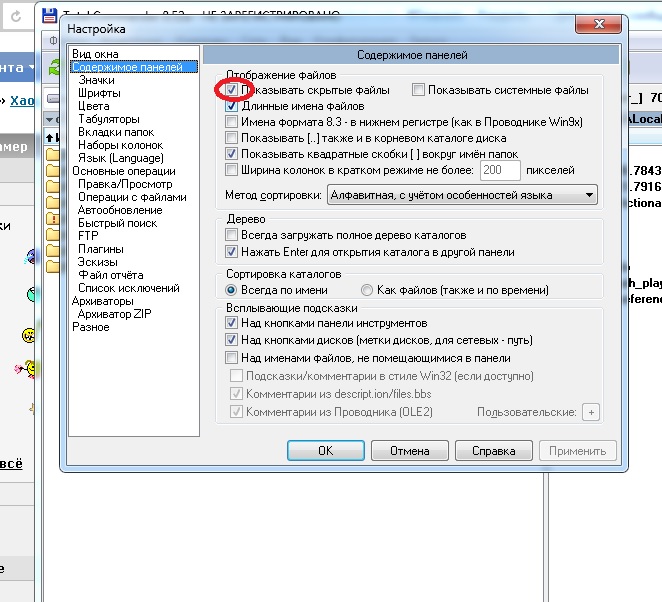Check 'Показывать [..] также в корневом каталоге'
Screen dimensions: 662x602
231,138
